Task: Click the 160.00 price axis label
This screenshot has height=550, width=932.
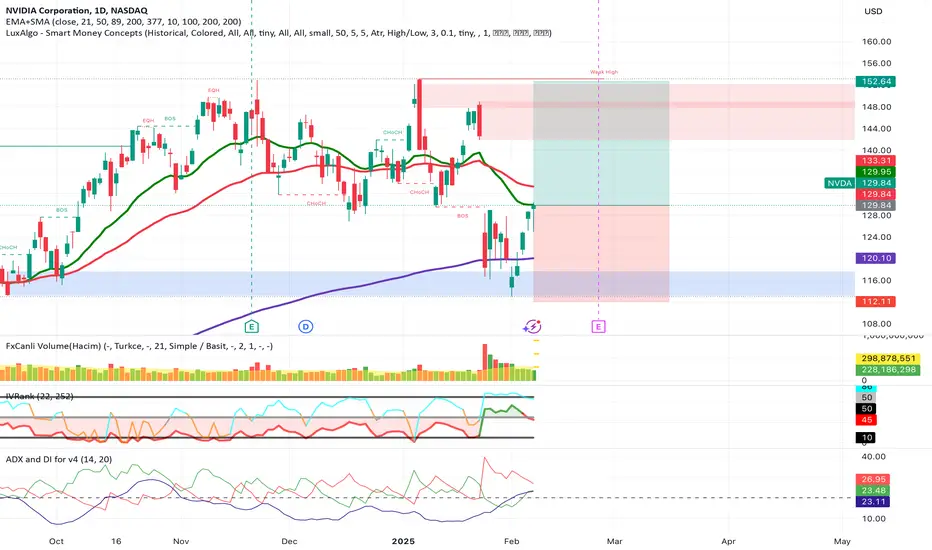Action: point(877,42)
